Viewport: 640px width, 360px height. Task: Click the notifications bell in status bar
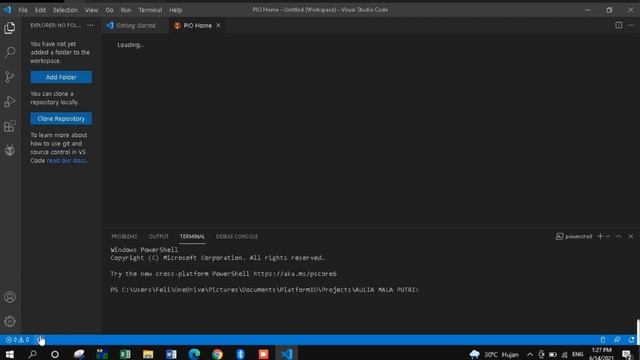pyautogui.click(x=631, y=340)
